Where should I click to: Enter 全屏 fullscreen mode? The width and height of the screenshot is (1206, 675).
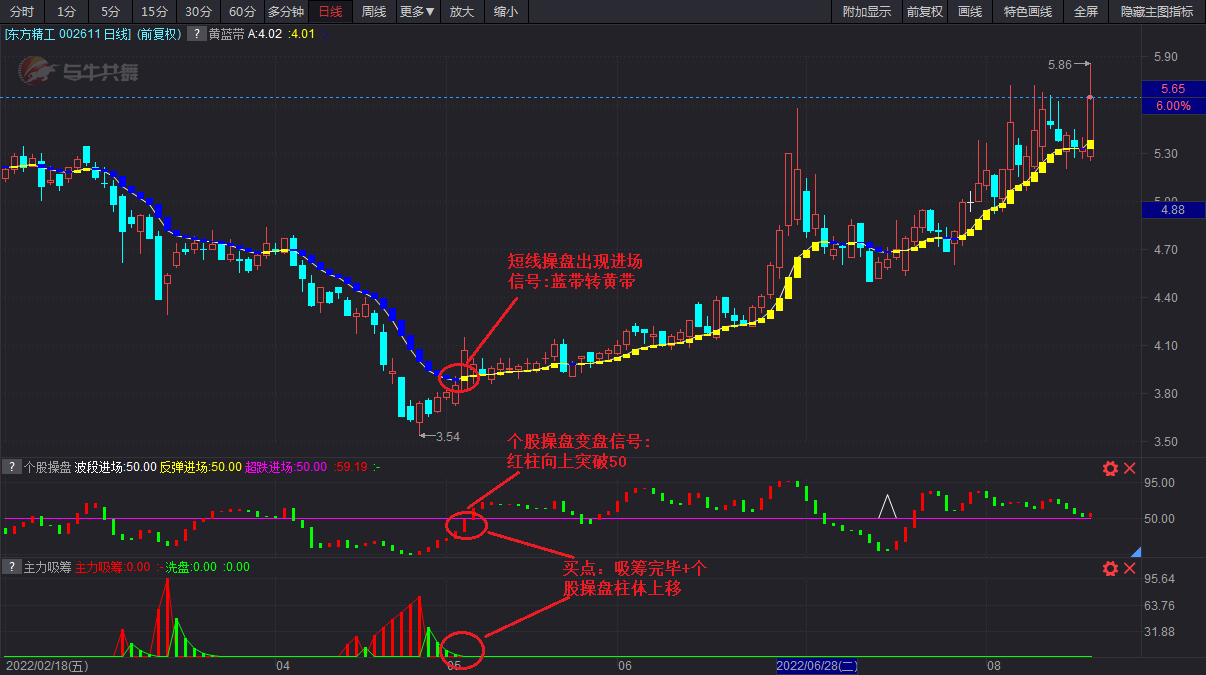[1086, 12]
